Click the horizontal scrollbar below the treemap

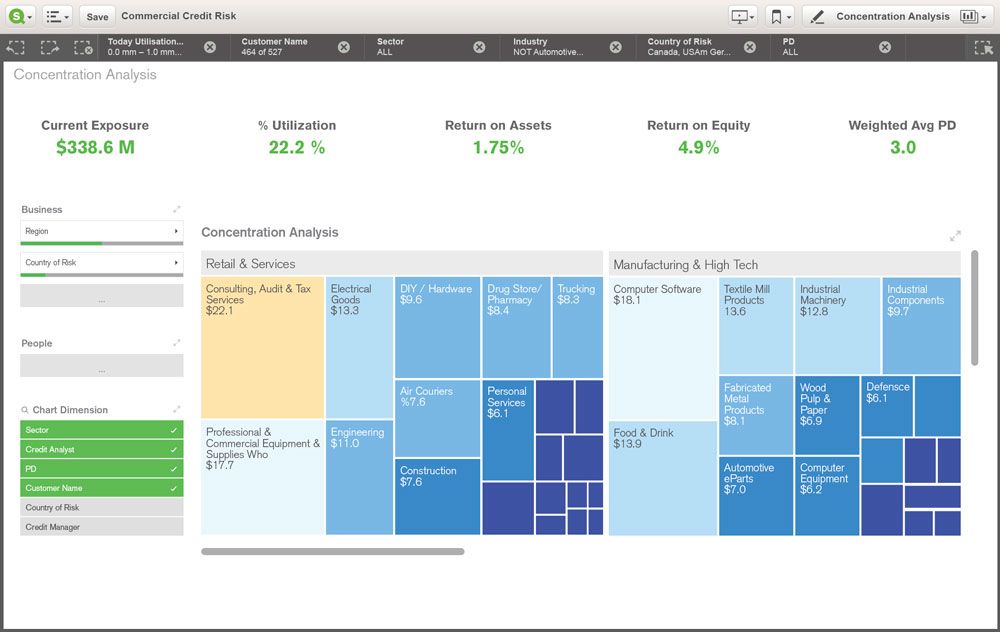point(335,550)
